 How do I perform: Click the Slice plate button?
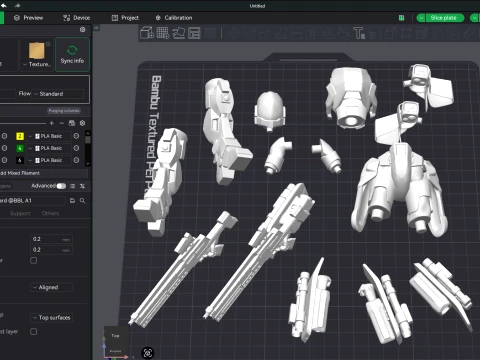coord(444,18)
